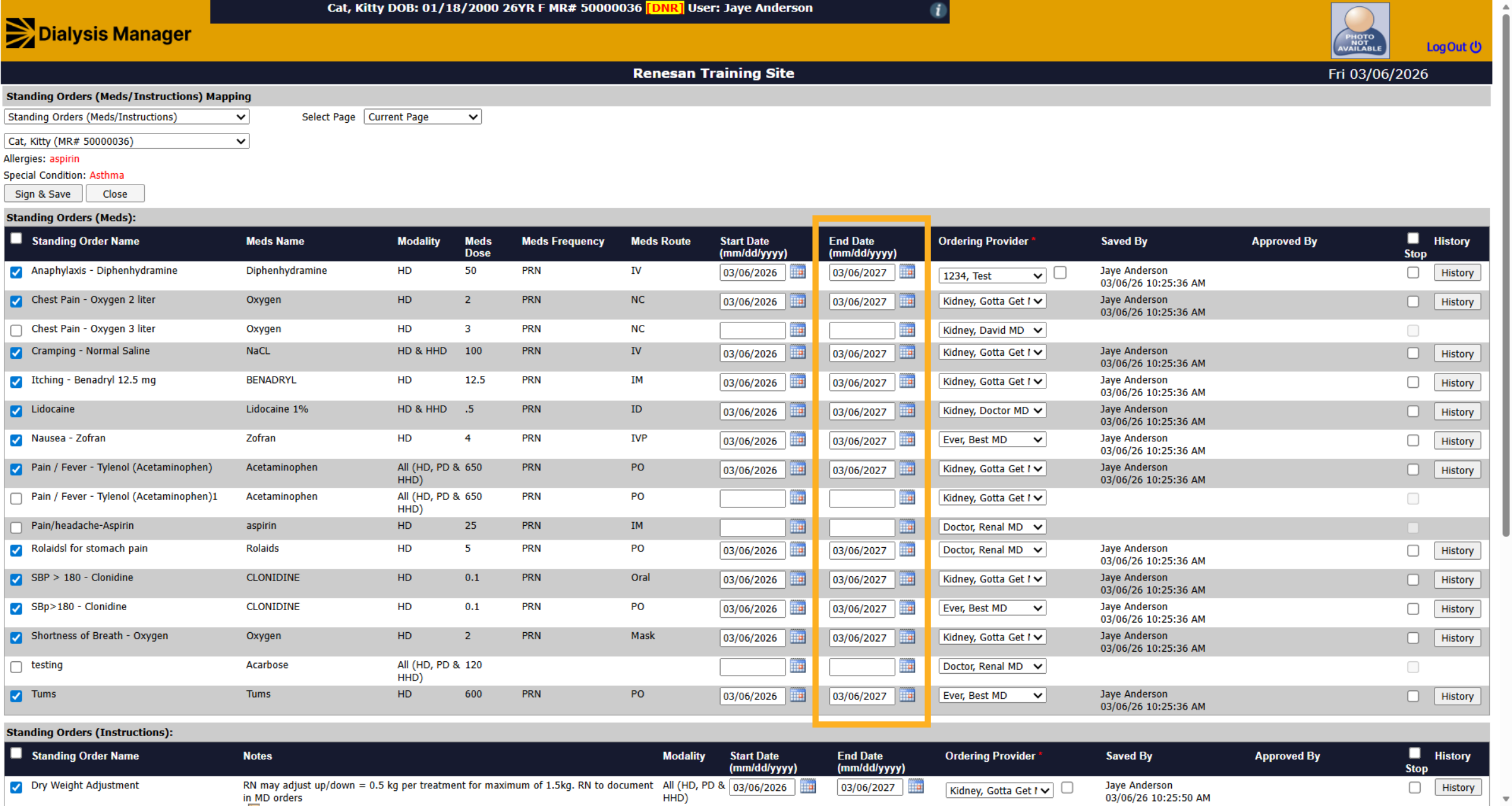Open ordering provider dropdown for testing row
This screenshot has width=1512, height=806.
992,666
